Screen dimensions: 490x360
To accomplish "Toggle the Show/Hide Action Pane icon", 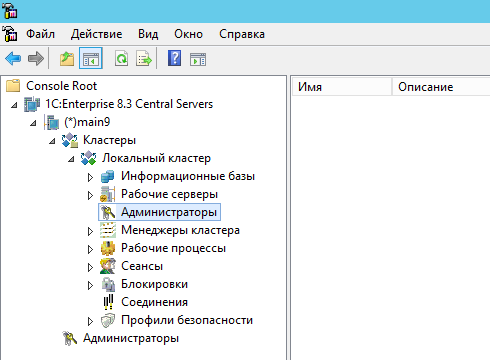I will tap(198, 59).
